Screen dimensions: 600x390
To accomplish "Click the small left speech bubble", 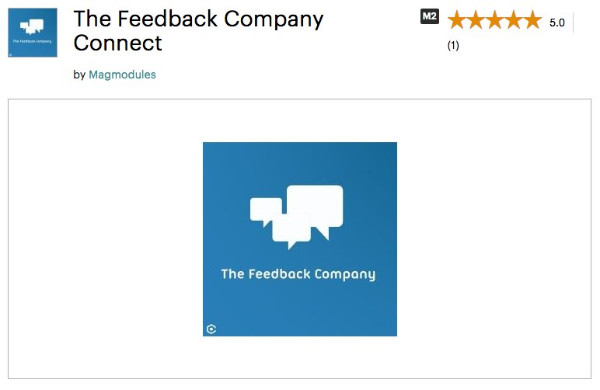I will [x=266, y=211].
